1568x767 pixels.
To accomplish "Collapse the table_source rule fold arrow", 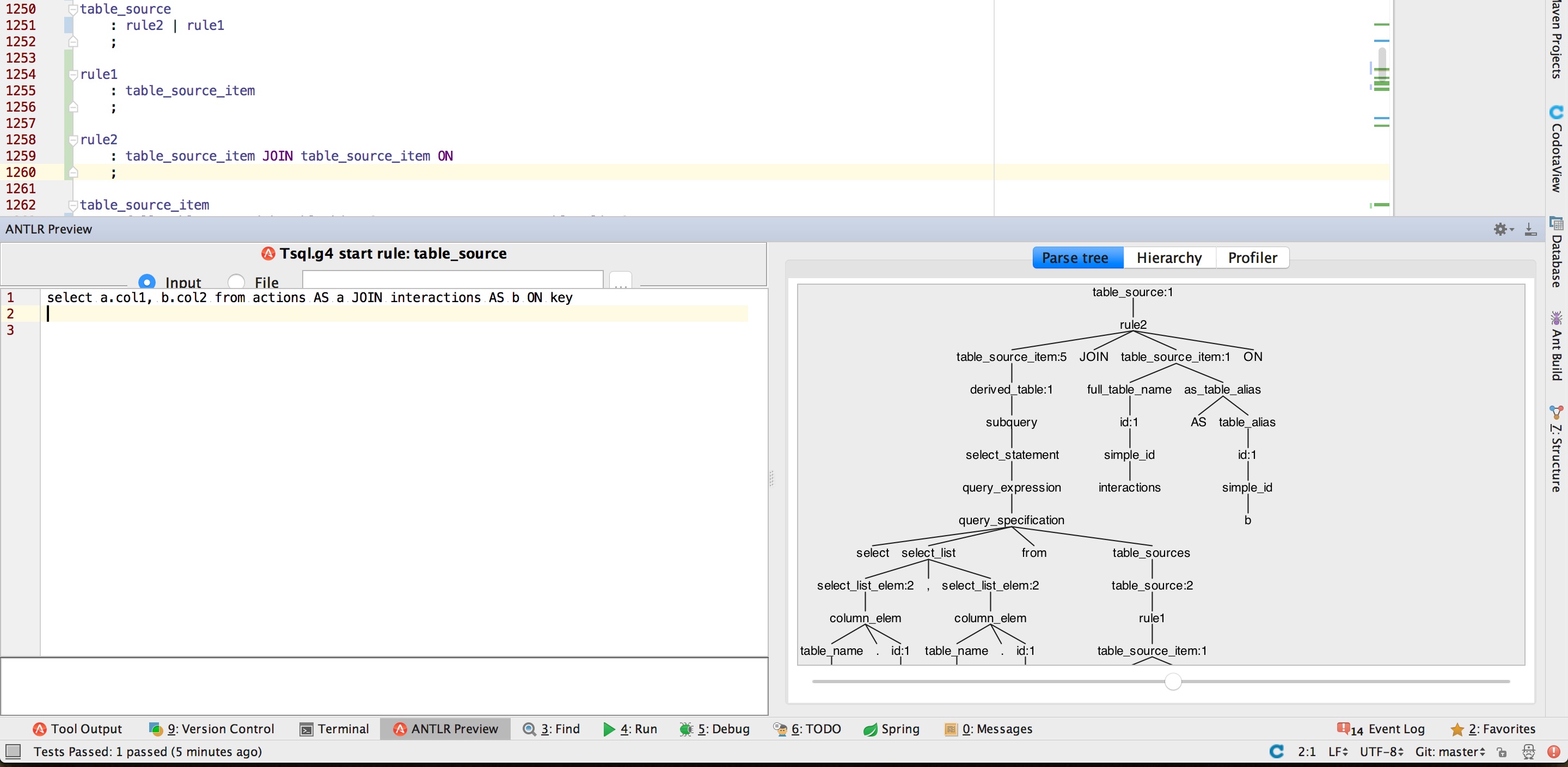I will (73, 9).
